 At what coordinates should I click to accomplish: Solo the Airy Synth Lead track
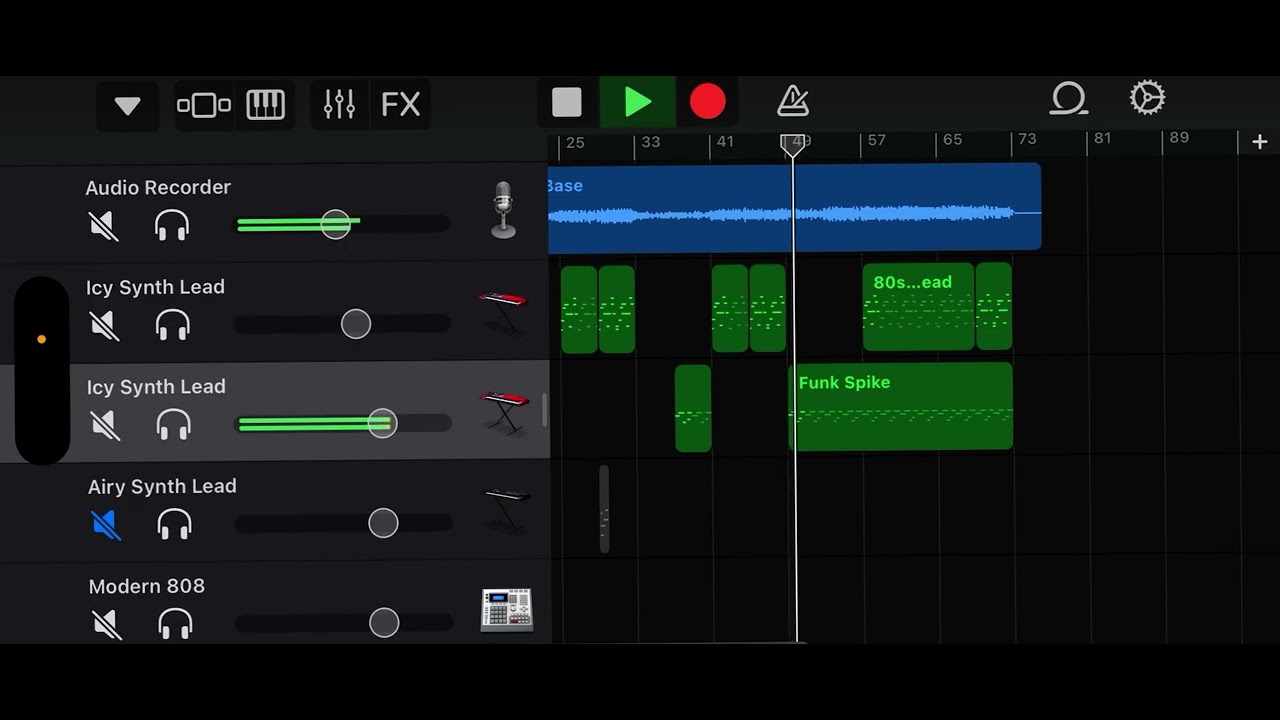175,525
